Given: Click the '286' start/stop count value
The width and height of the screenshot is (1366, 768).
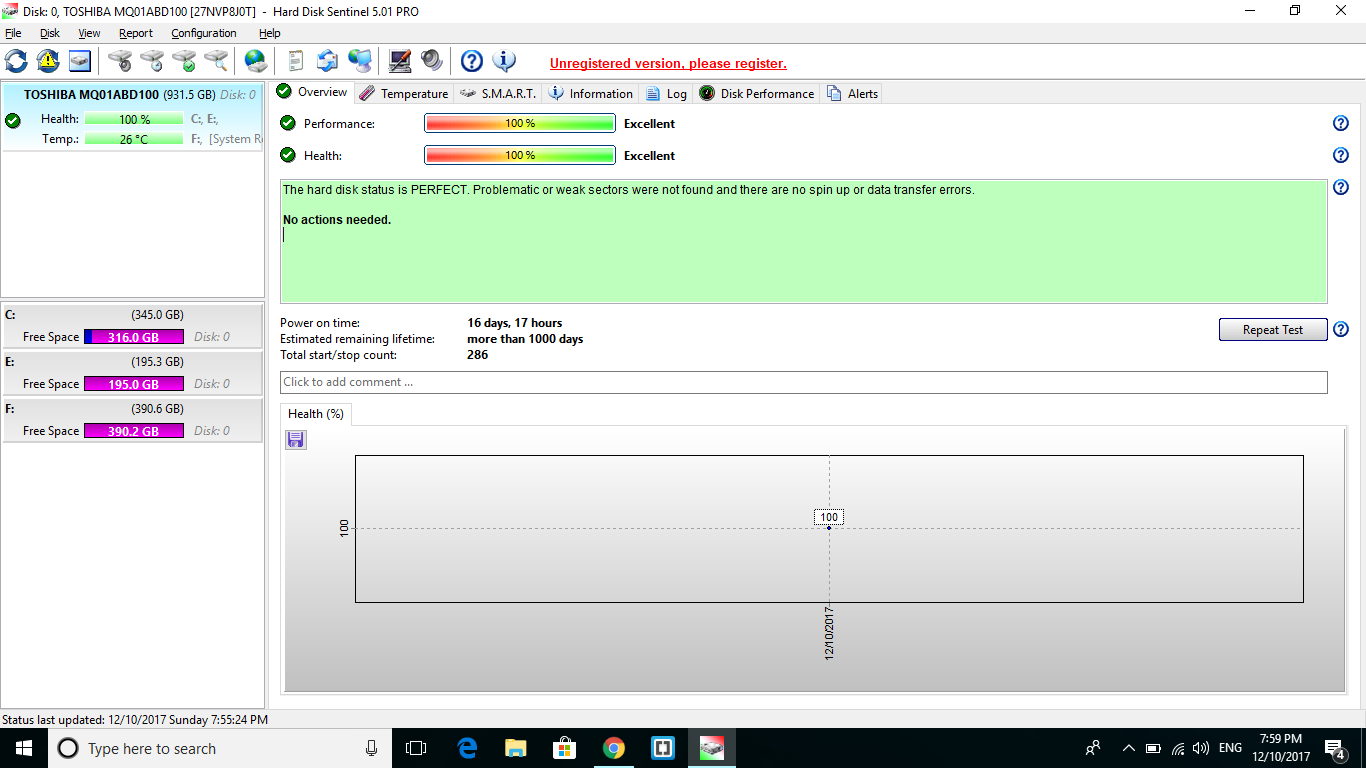Looking at the screenshot, I should 478,355.
